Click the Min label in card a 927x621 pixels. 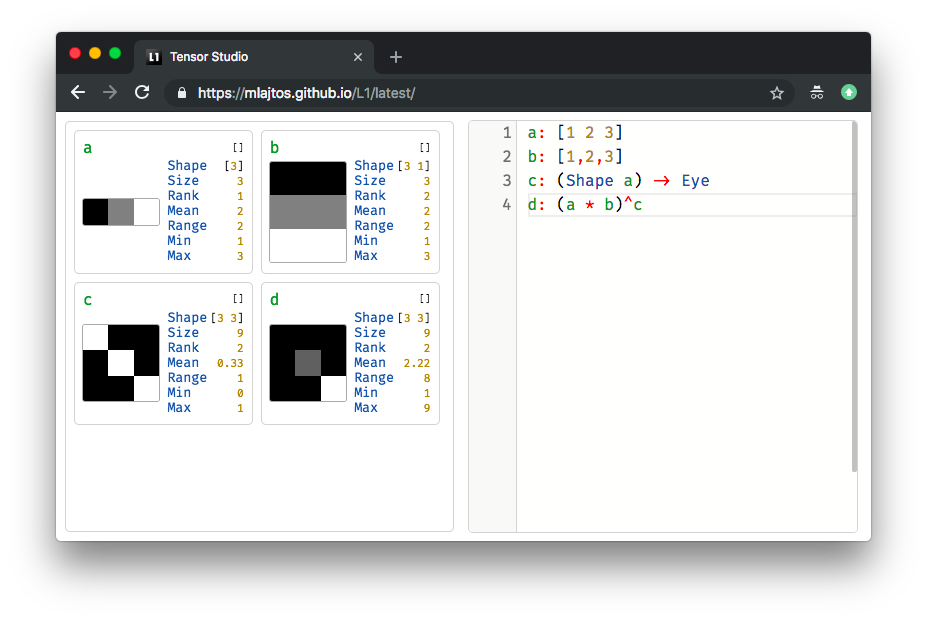tap(179, 241)
